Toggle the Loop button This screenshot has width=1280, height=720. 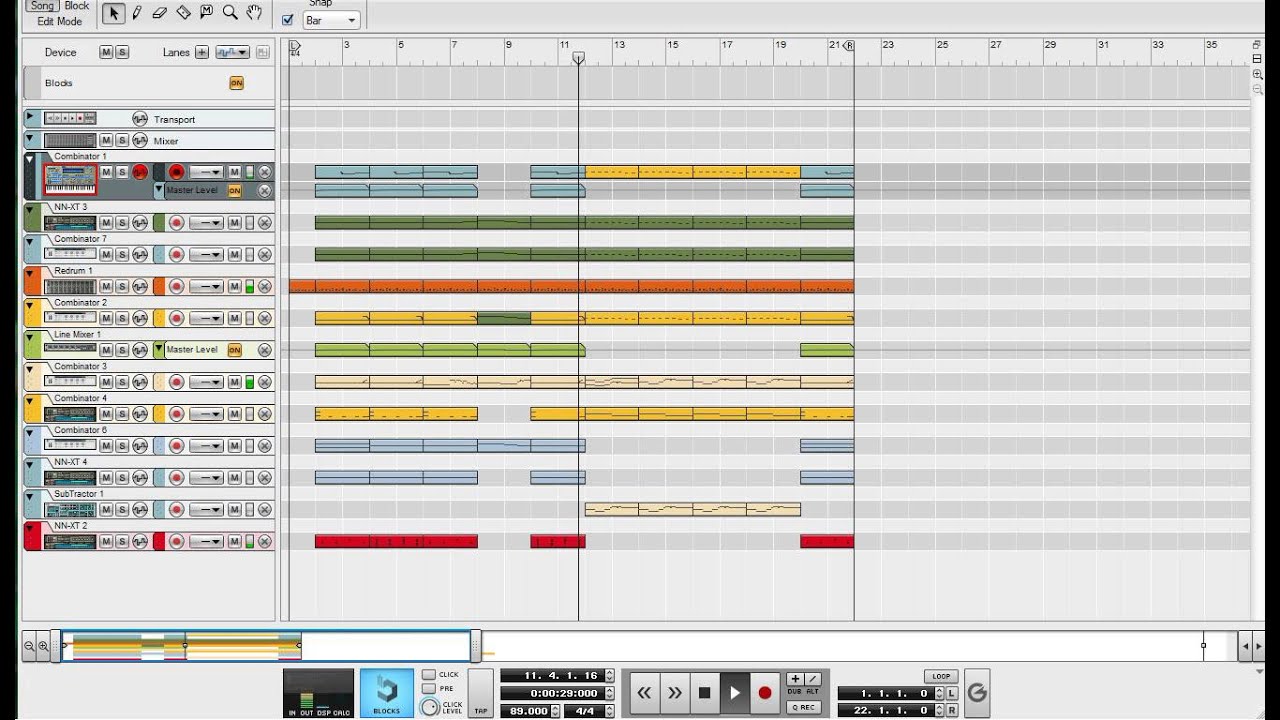[941, 676]
